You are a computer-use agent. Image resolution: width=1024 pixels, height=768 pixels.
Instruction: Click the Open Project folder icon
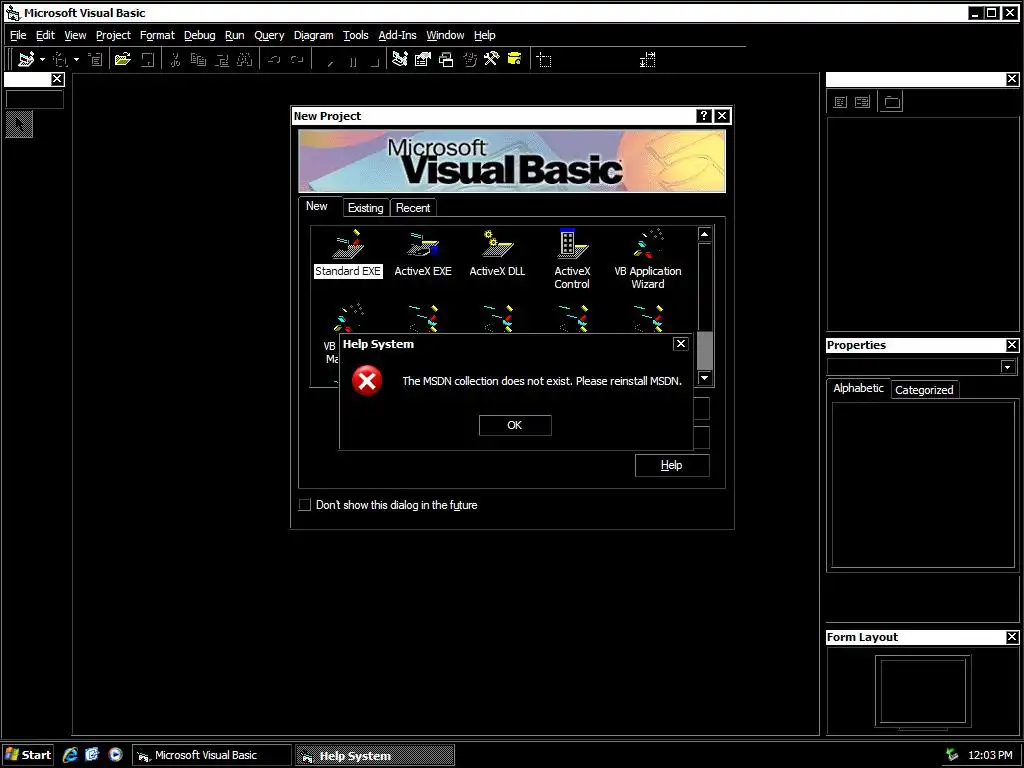point(123,59)
